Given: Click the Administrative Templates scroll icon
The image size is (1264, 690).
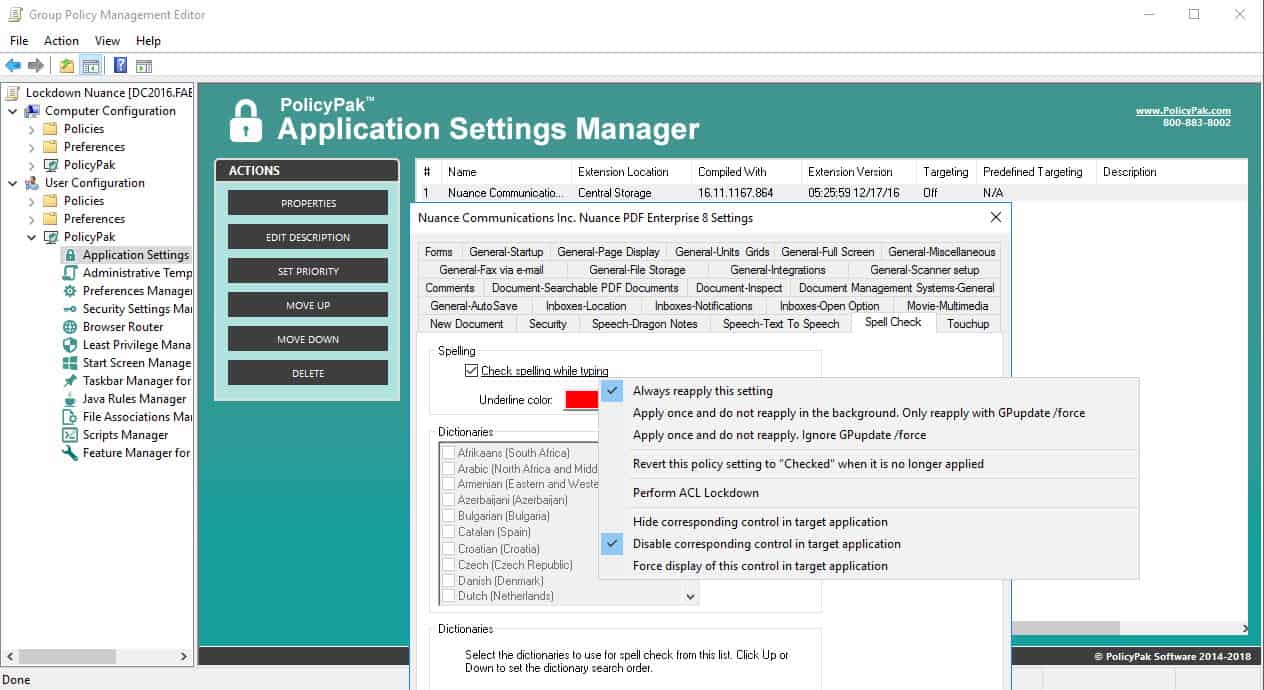Looking at the screenshot, I should pyautogui.click(x=70, y=273).
